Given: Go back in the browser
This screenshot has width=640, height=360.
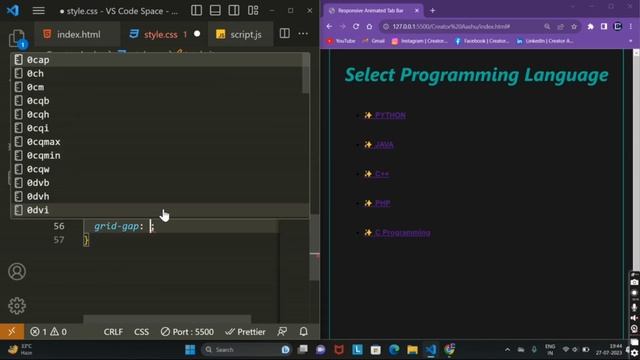Looking at the screenshot, I should tap(329, 27).
